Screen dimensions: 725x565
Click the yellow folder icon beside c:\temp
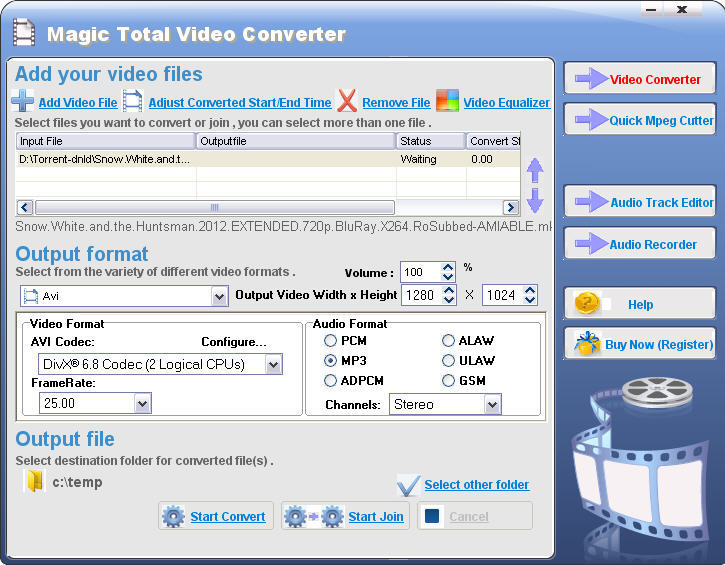click(35, 481)
